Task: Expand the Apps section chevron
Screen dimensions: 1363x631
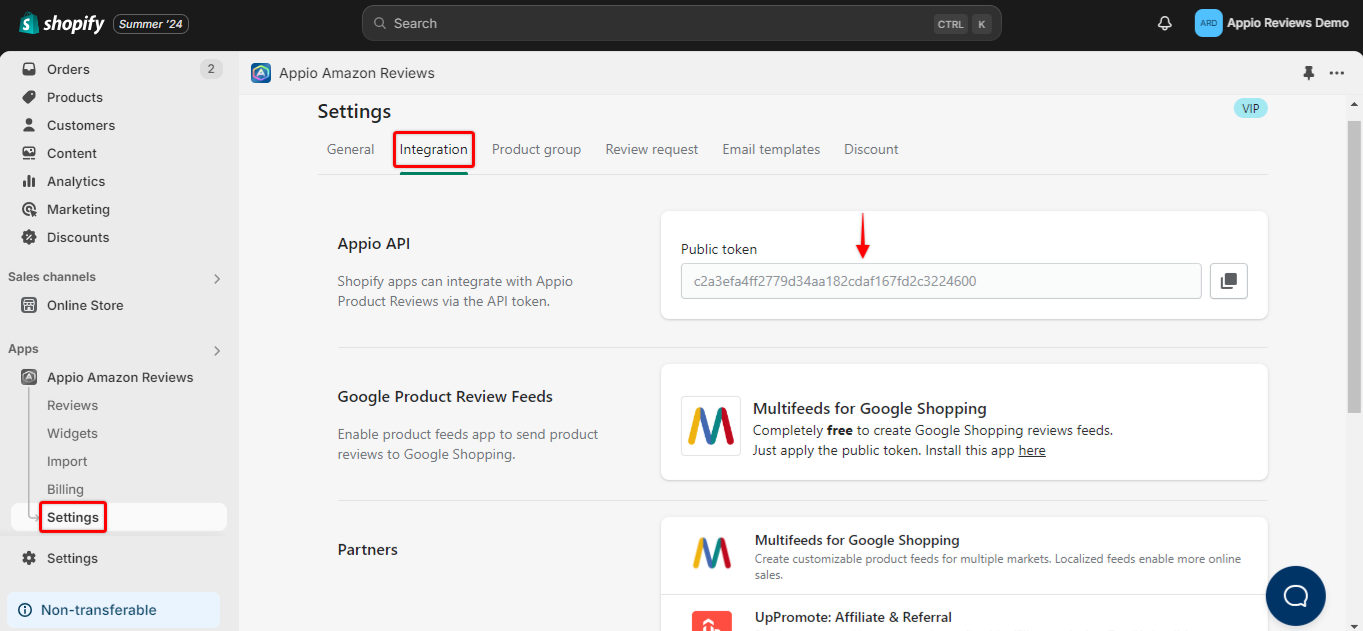Action: point(217,351)
